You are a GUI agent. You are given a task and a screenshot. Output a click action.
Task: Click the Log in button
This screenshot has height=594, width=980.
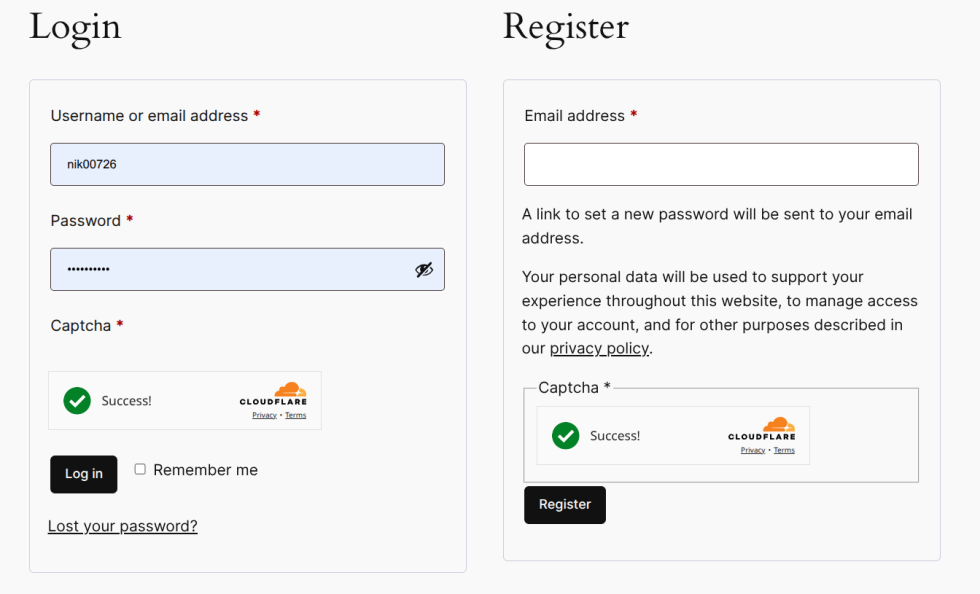tap(84, 474)
